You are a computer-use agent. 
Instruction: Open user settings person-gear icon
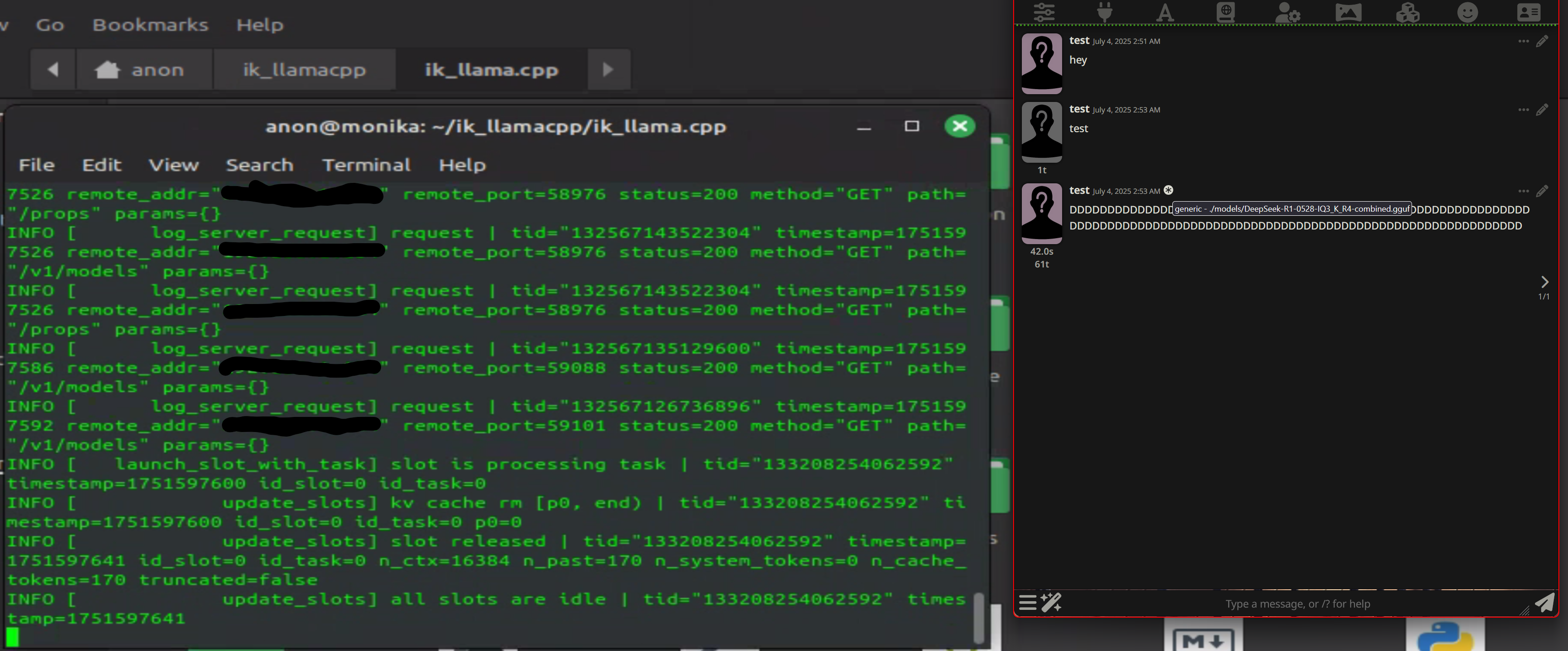(x=1287, y=12)
